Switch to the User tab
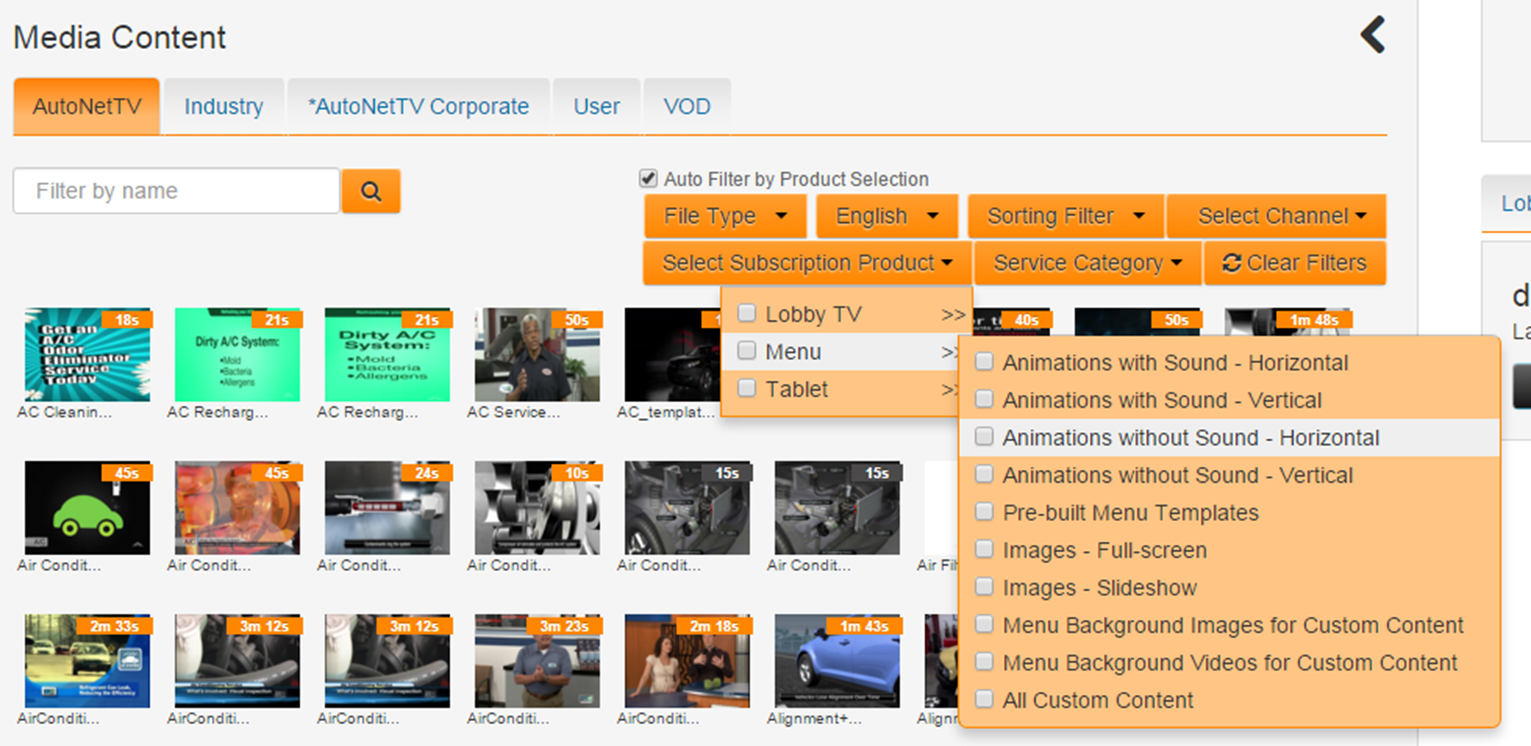The width and height of the screenshot is (1531, 746). click(597, 106)
